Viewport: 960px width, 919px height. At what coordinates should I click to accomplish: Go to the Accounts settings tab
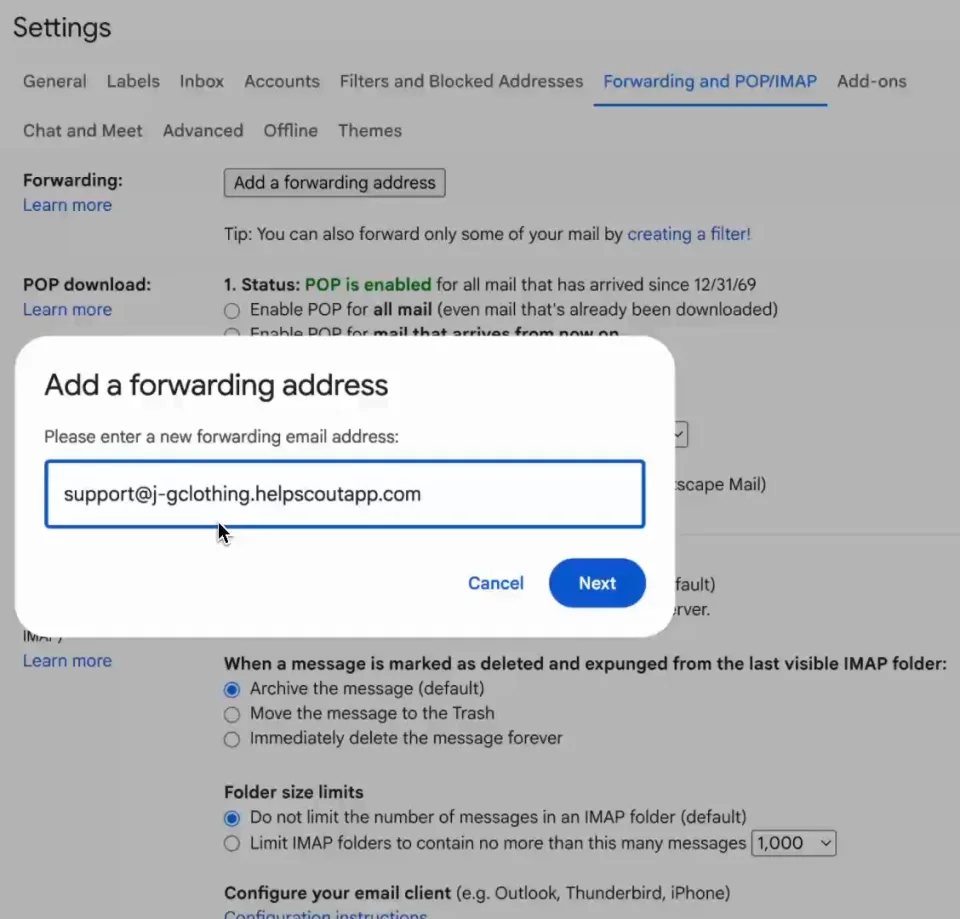pos(282,81)
